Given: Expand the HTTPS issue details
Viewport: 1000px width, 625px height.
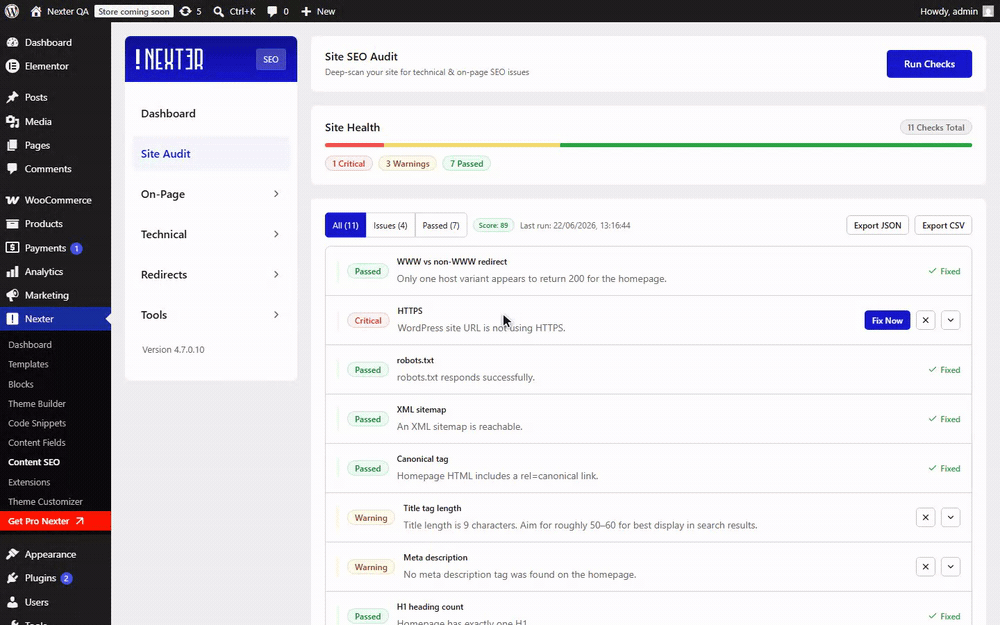Looking at the screenshot, I should pos(950,320).
